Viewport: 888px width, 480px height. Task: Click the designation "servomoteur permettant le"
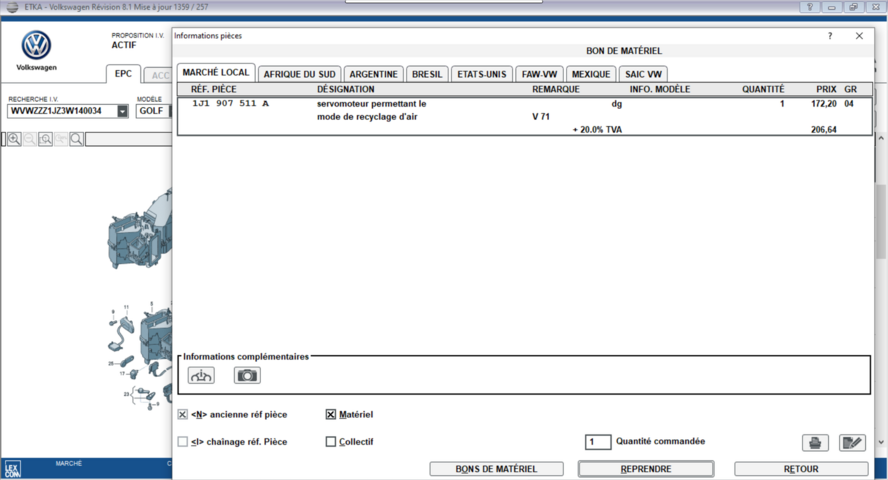tap(372, 104)
